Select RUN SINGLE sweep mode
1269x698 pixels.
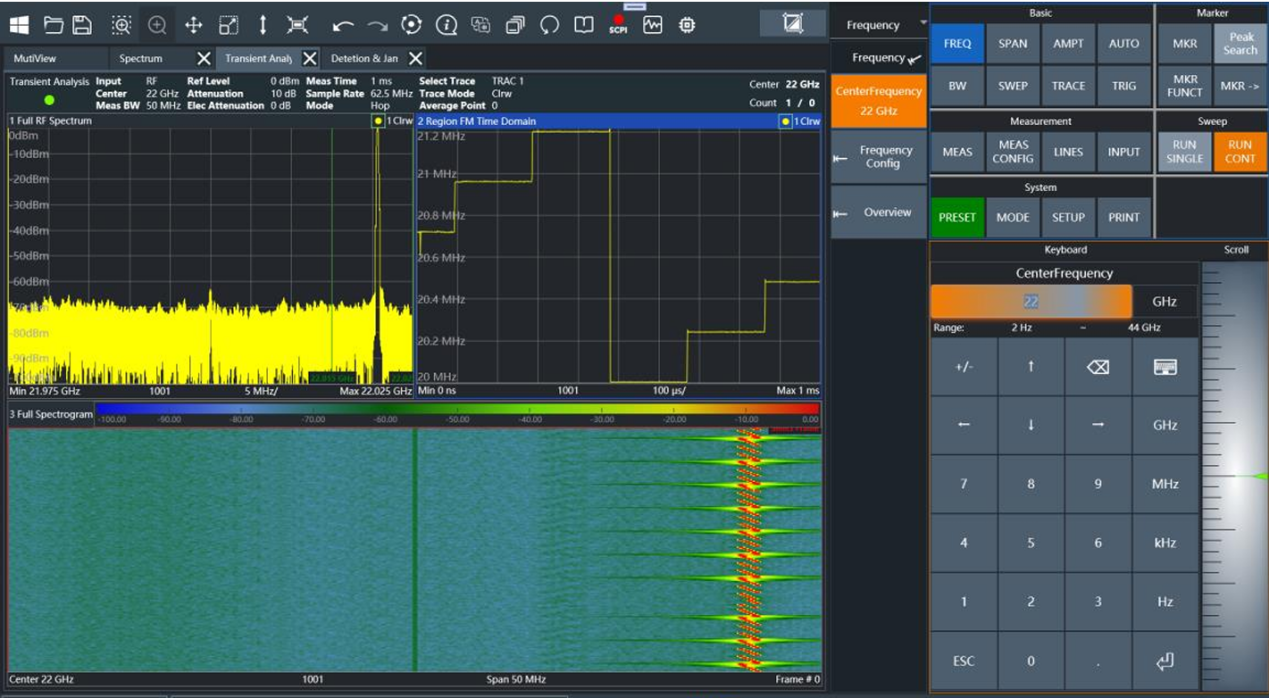coord(1185,152)
